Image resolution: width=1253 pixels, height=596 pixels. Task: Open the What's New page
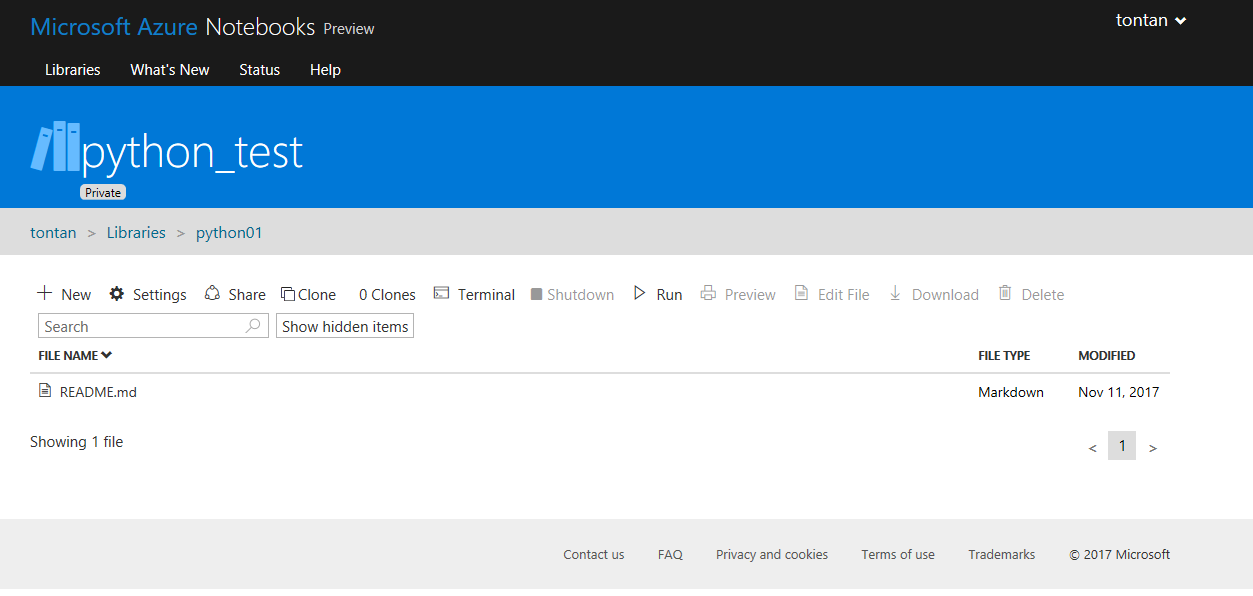pyautogui.click(x=169, y=69)
